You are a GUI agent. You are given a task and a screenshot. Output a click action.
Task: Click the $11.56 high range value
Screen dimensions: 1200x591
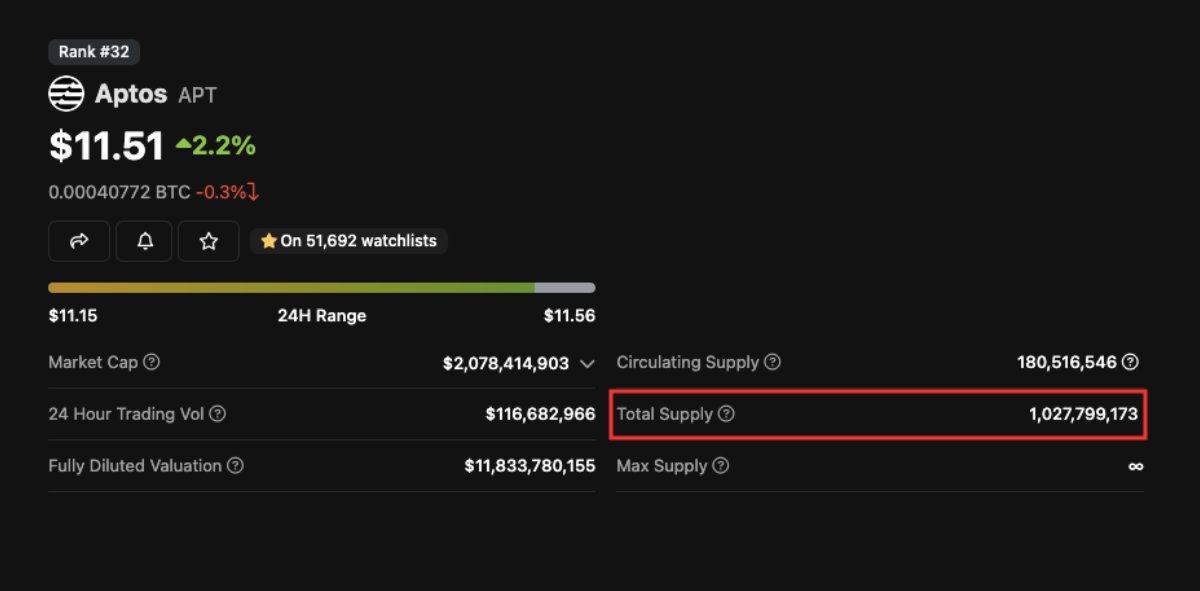pos(569,316)
